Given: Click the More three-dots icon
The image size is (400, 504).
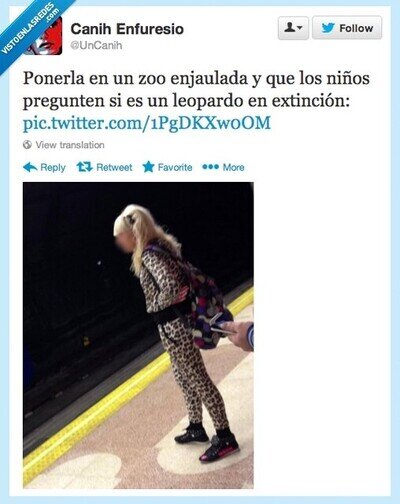Looking at the screenshot, I should click(x=210, y=167).
